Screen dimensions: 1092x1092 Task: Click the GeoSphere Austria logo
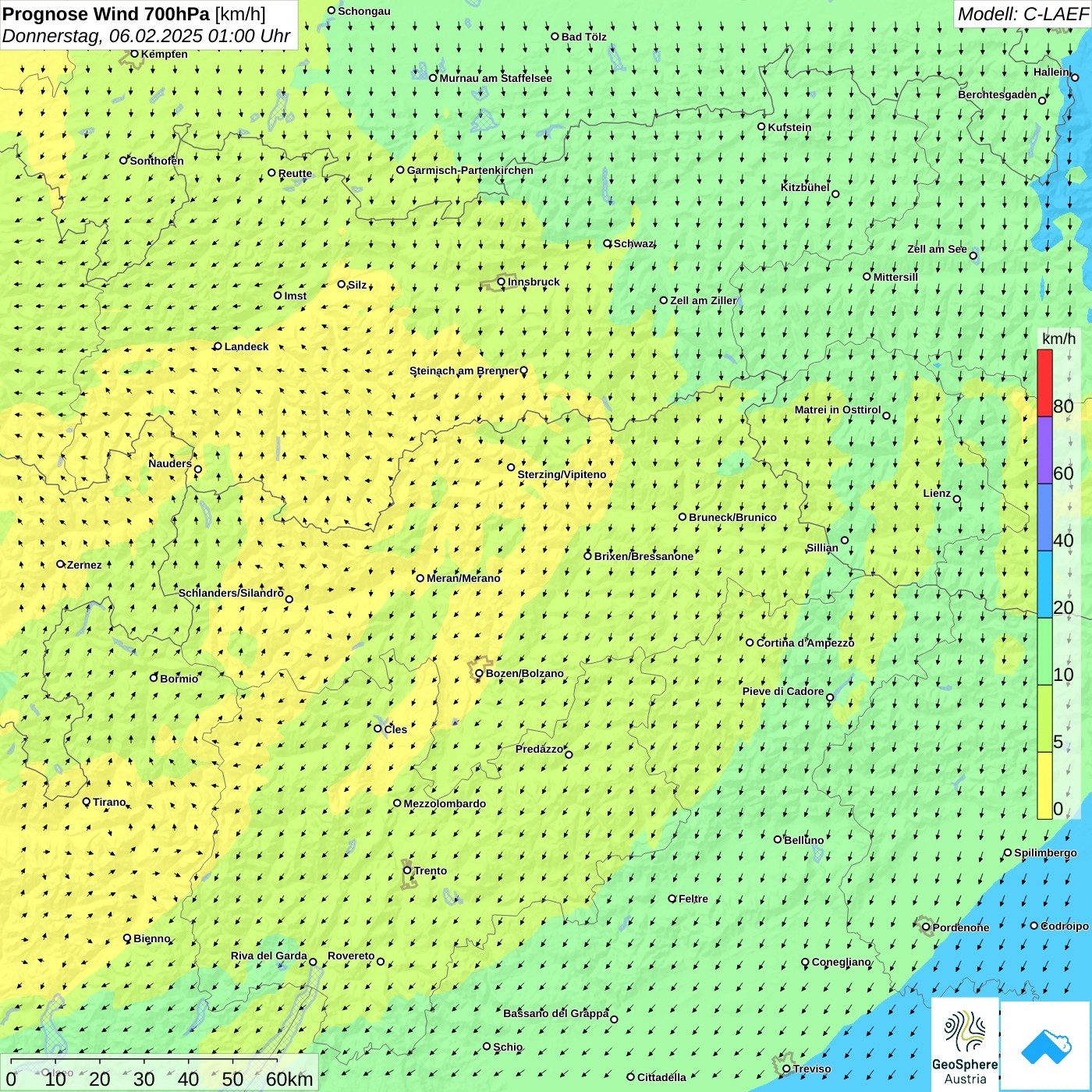(965, 1045)
